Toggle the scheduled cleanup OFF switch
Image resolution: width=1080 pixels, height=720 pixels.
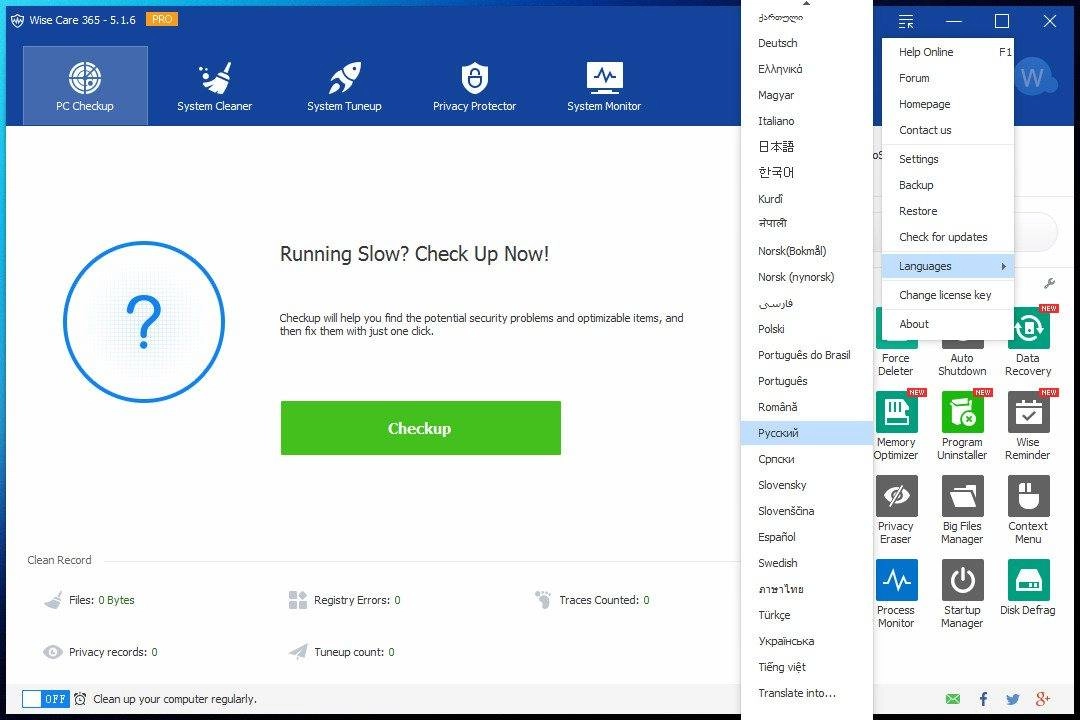tap(45, 699)
